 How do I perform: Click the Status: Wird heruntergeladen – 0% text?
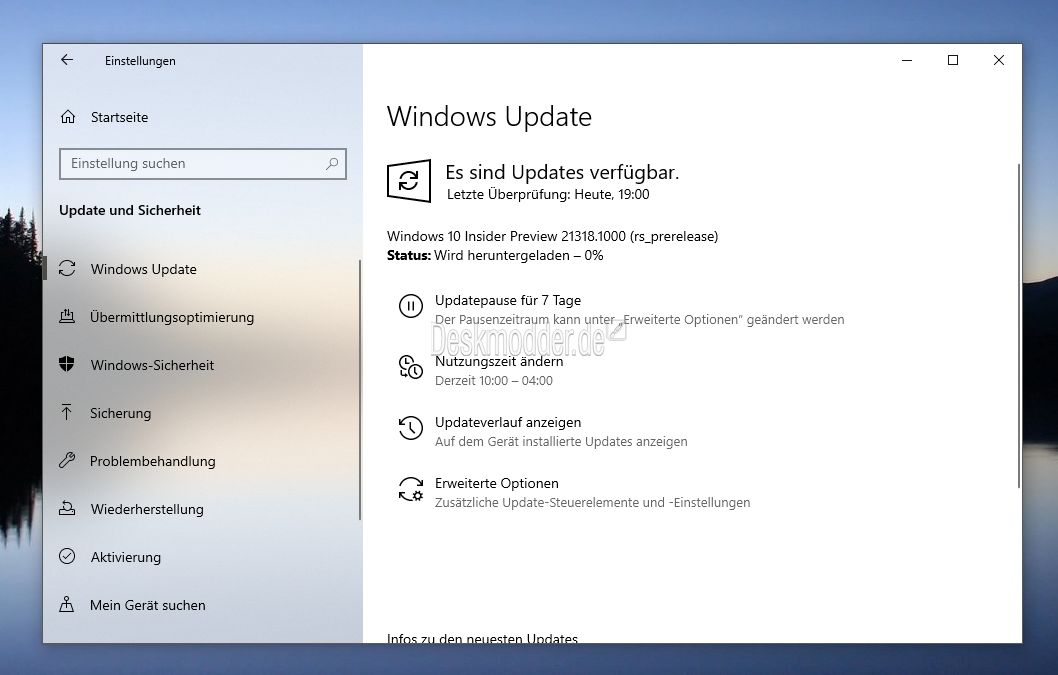(x=495, y=255)
